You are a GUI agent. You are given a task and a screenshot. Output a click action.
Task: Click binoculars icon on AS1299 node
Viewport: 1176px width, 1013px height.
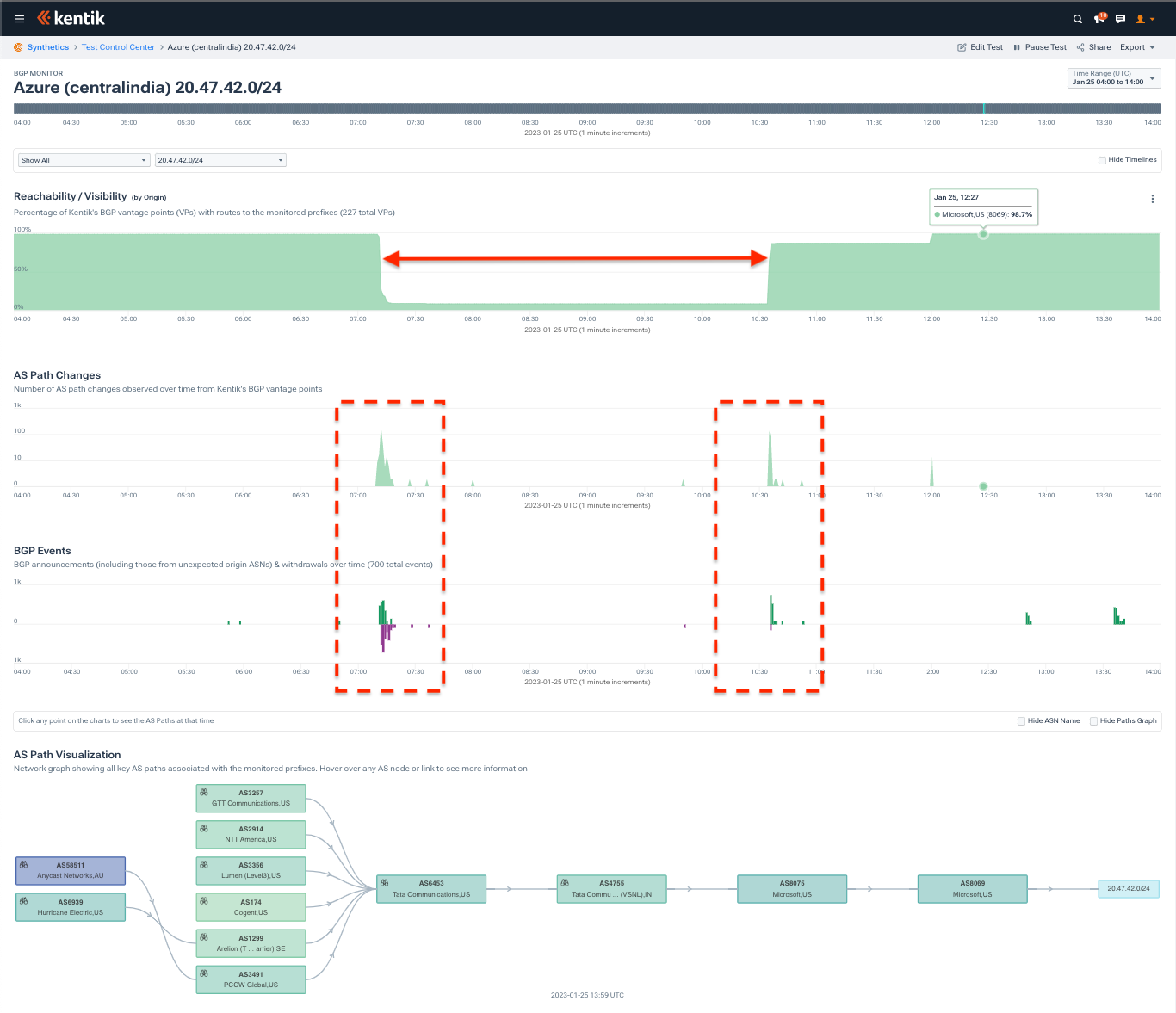pos(204,936)
